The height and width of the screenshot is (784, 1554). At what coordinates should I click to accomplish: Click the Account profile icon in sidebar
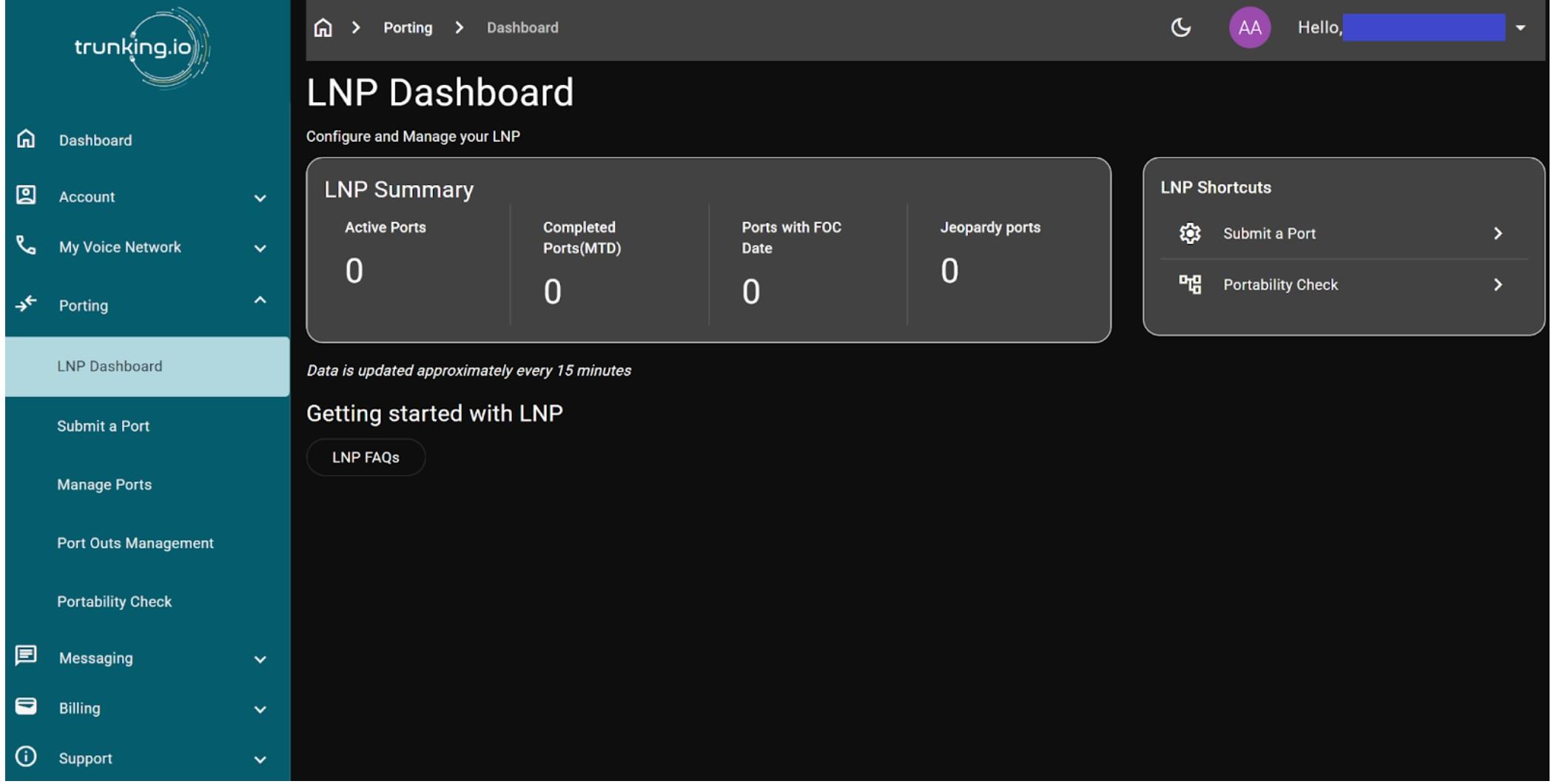tap(26, 195)
